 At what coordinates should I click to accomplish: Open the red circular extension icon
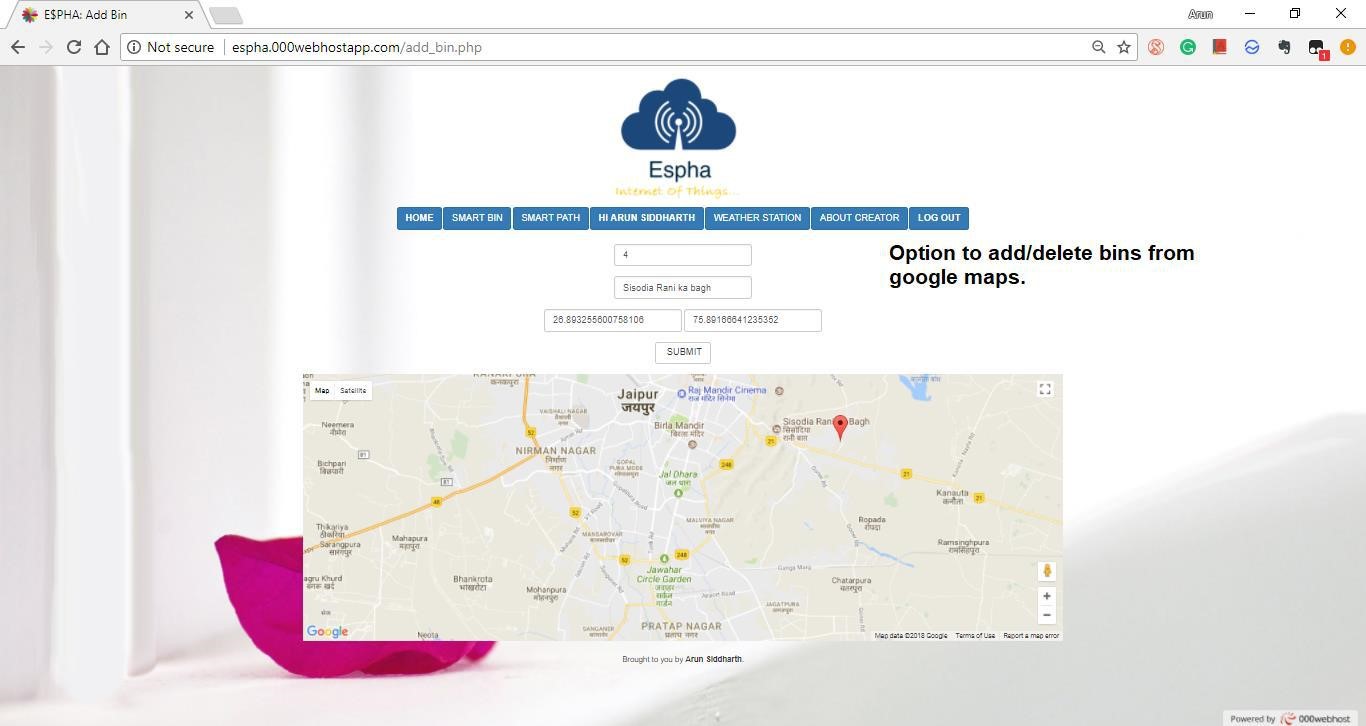pyautogui.click(x=1156, y=47)
